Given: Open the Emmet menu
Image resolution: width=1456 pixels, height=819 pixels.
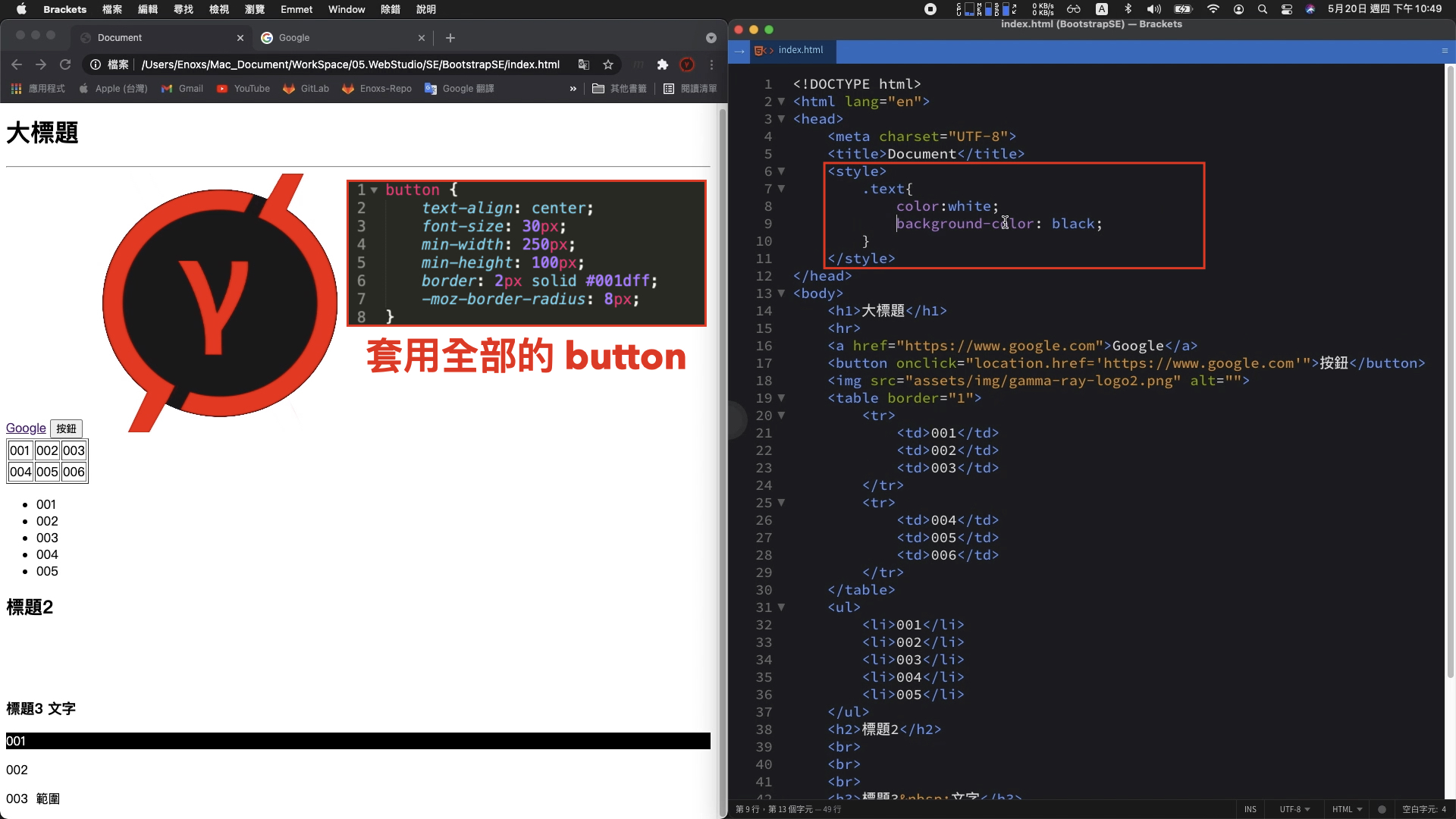Looking at the screenshot, I should point(297,9).
